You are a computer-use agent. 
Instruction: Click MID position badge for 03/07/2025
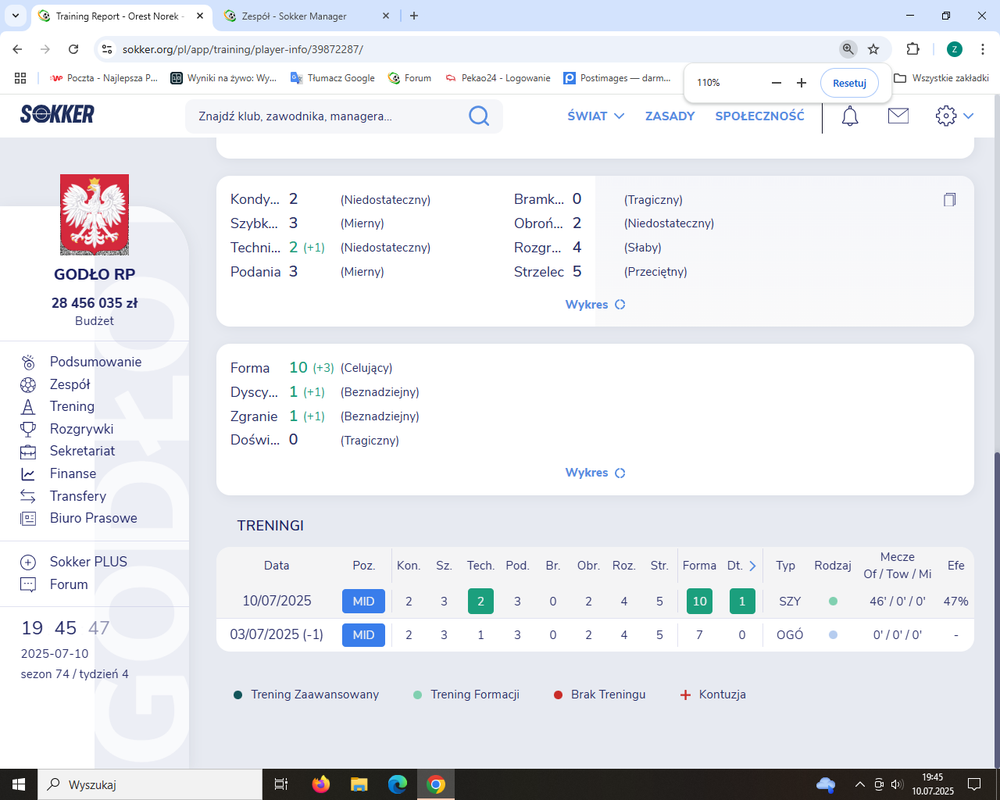click(x=364, y=635)
